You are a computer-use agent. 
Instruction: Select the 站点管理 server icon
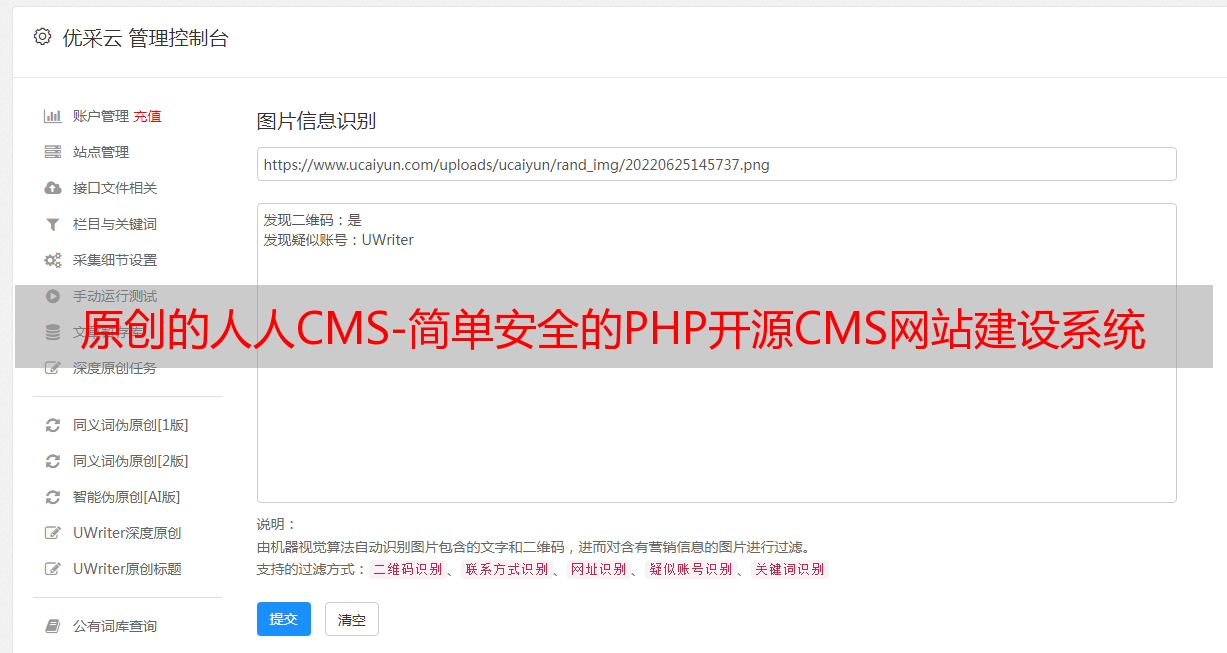coord(53,152)
